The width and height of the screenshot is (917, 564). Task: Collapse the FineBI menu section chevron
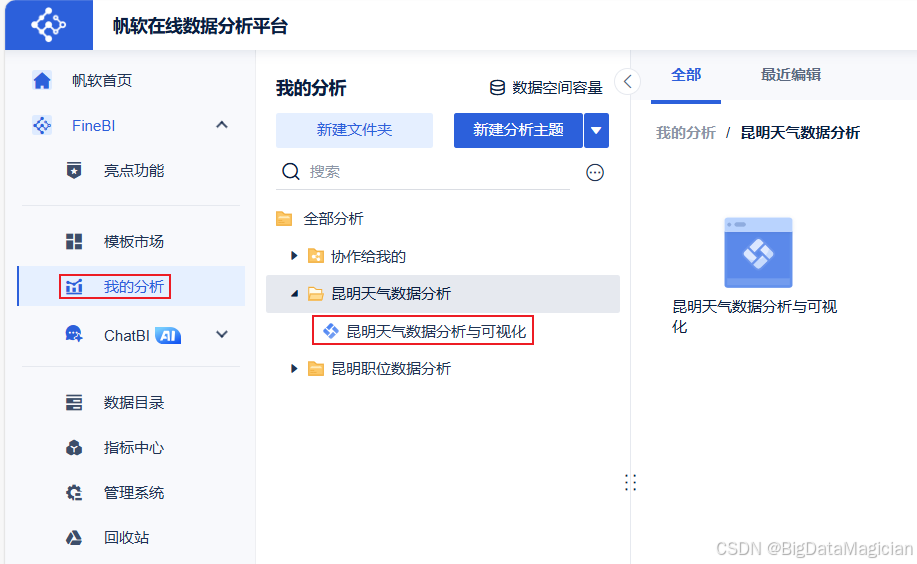point(222,125)
